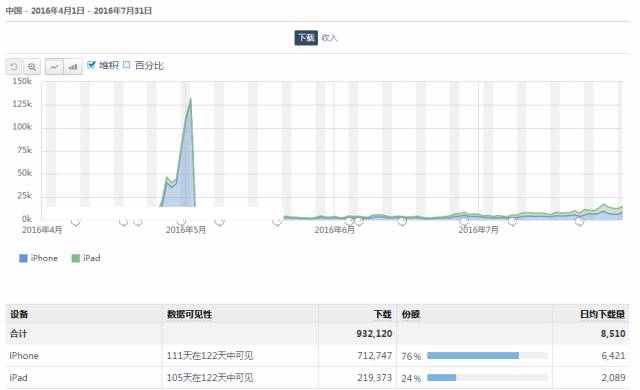
Task: Toggle the iPad legend series
Action: tap(86, 258)
